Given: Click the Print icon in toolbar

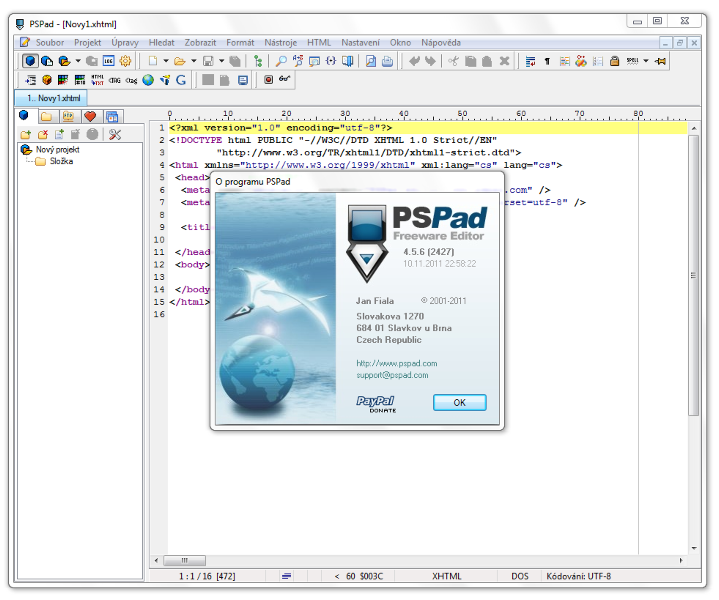Looking at the screenshot, I should click(387, 61).
